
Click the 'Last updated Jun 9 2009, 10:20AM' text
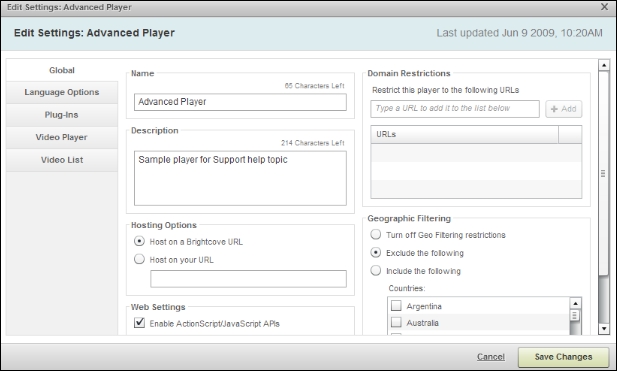(x=519, y=33)
